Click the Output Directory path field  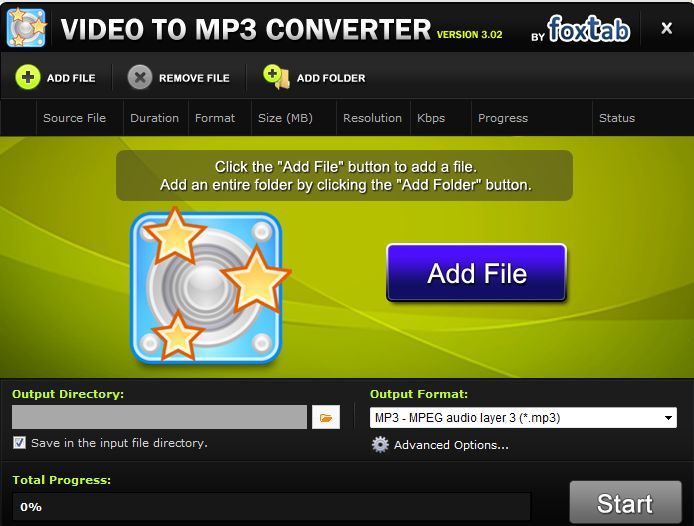(x=159, y=417)
